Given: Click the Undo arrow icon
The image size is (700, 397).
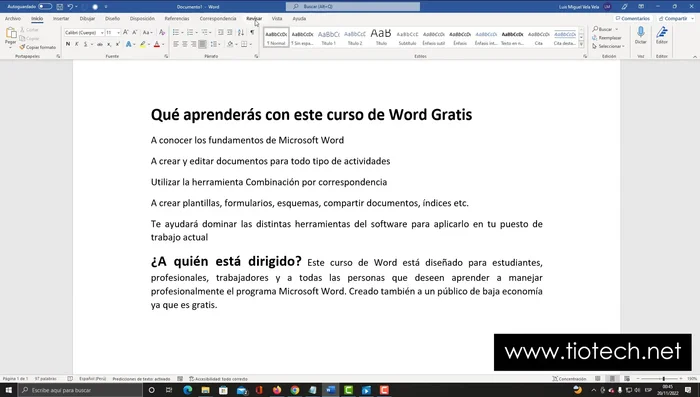Looking at the screenshot, I should [x=70, y=7].
